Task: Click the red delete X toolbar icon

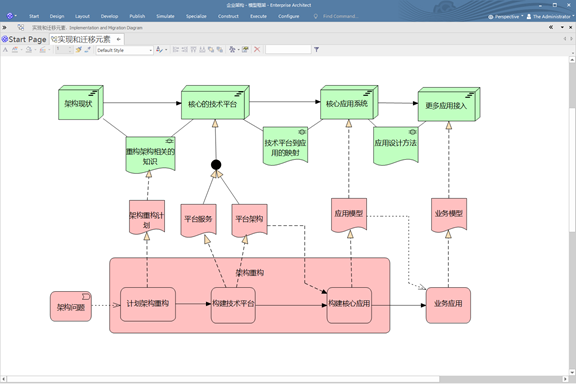Action: (257, 50)
